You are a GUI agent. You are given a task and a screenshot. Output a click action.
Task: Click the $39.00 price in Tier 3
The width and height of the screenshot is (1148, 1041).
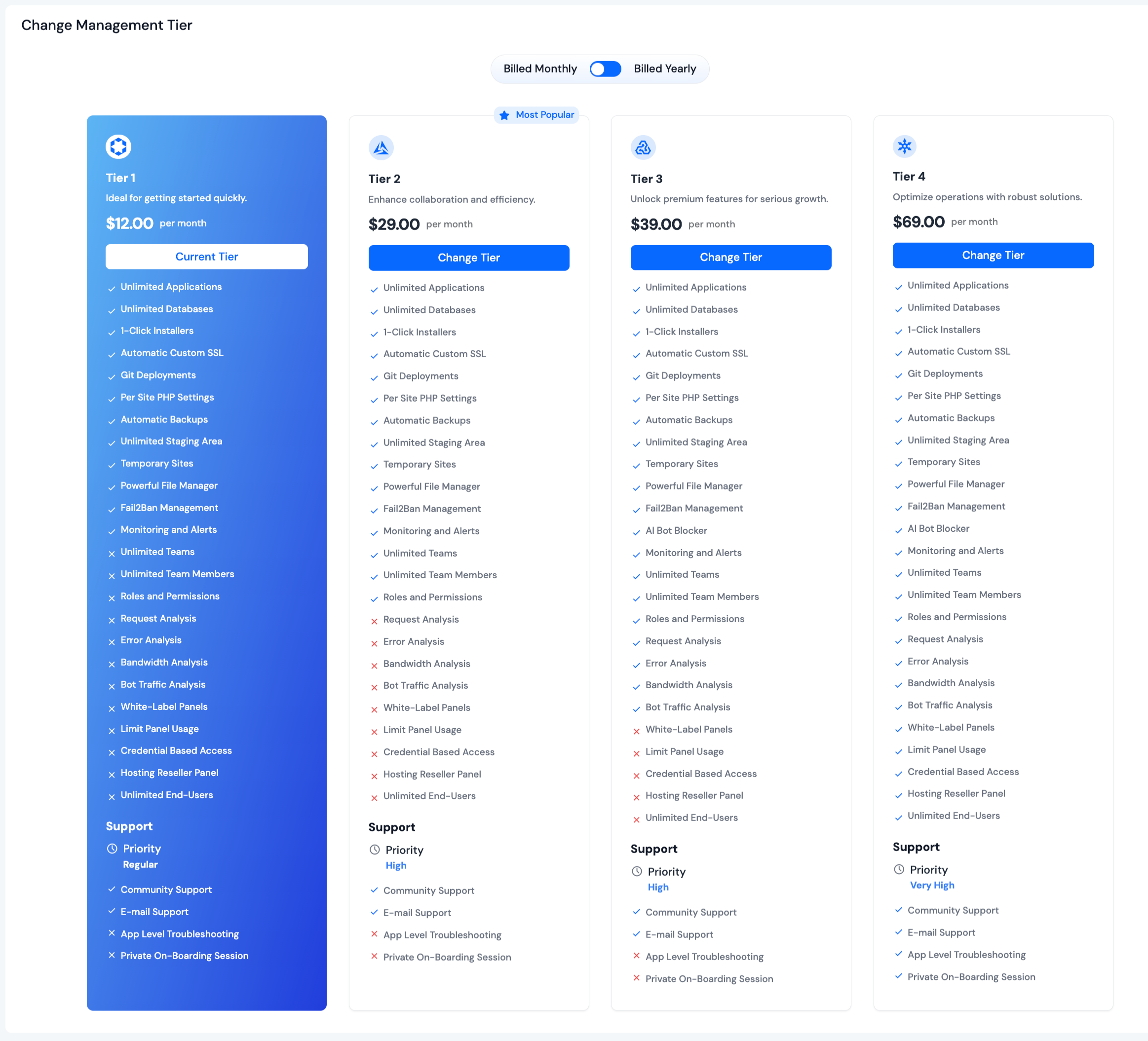tap(656, 224)
